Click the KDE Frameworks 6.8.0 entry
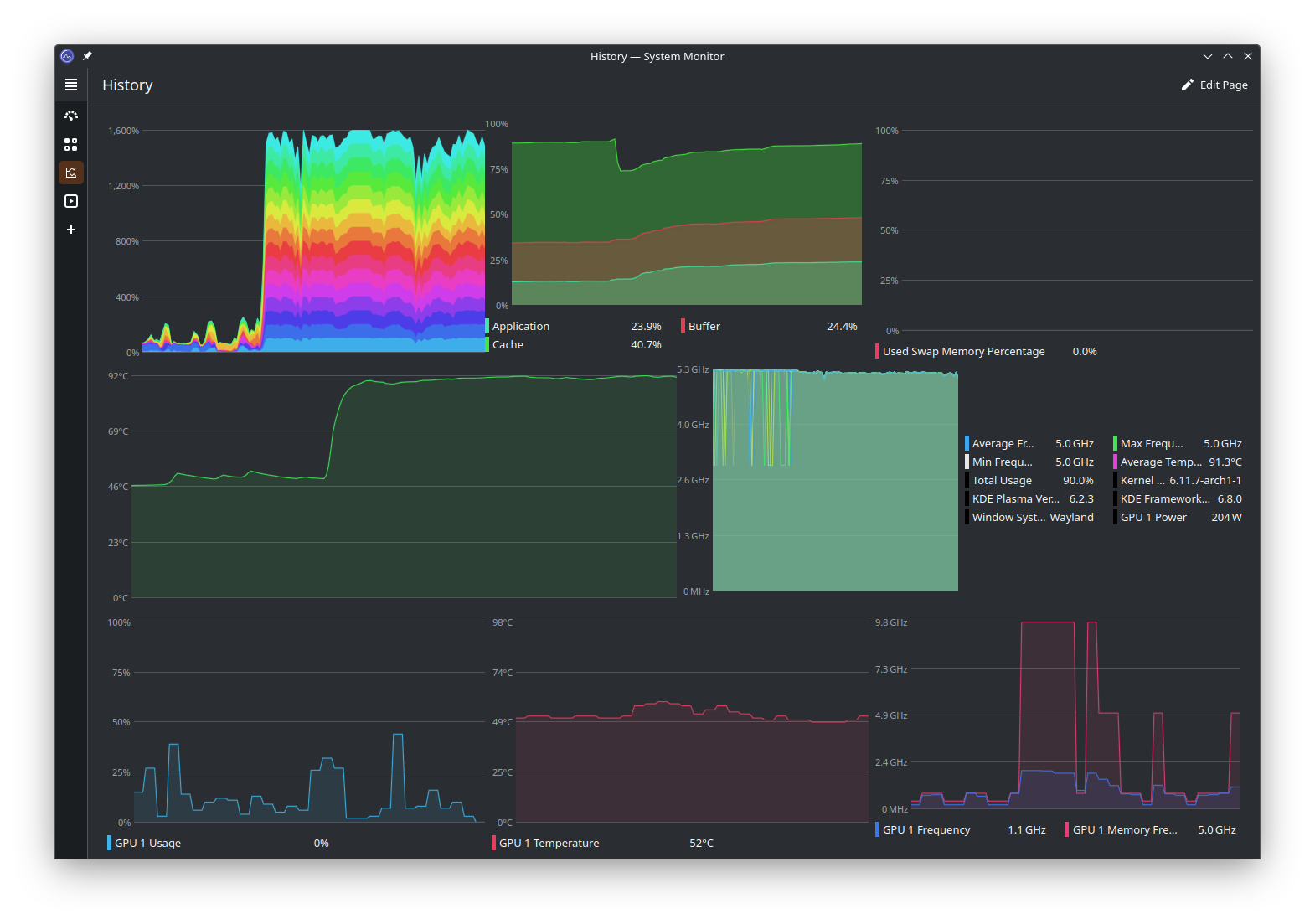 1178,498
